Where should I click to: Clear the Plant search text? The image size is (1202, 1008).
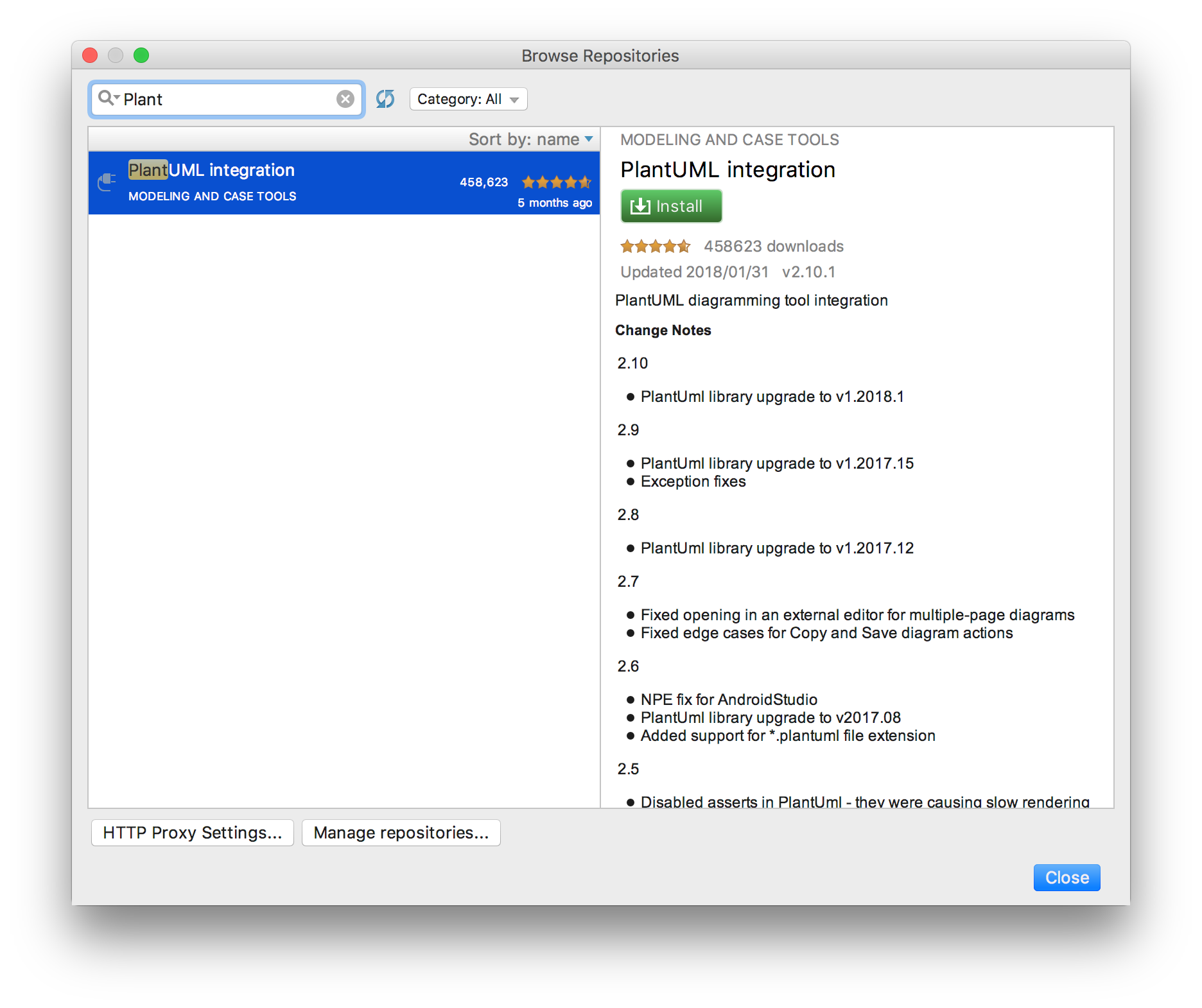click(345, 99)
